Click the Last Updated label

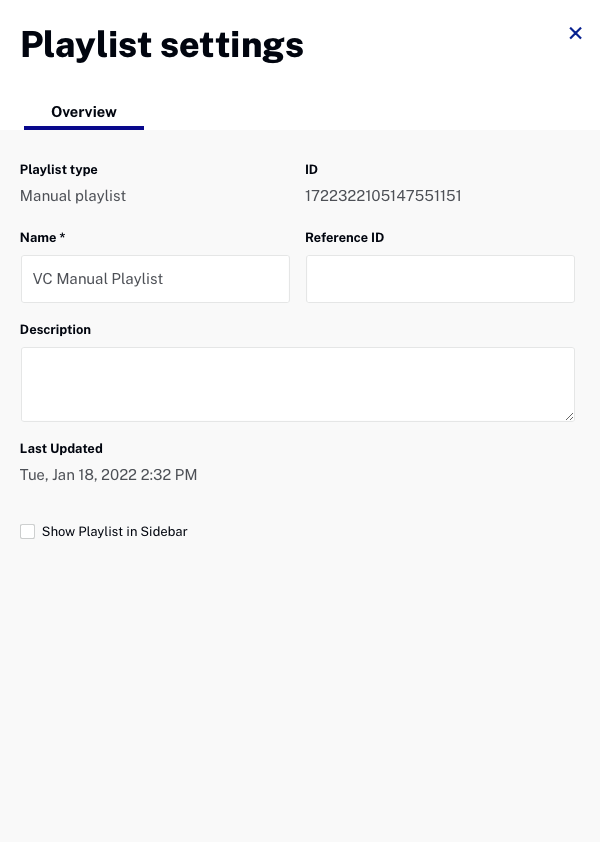[x=61, y=448]
